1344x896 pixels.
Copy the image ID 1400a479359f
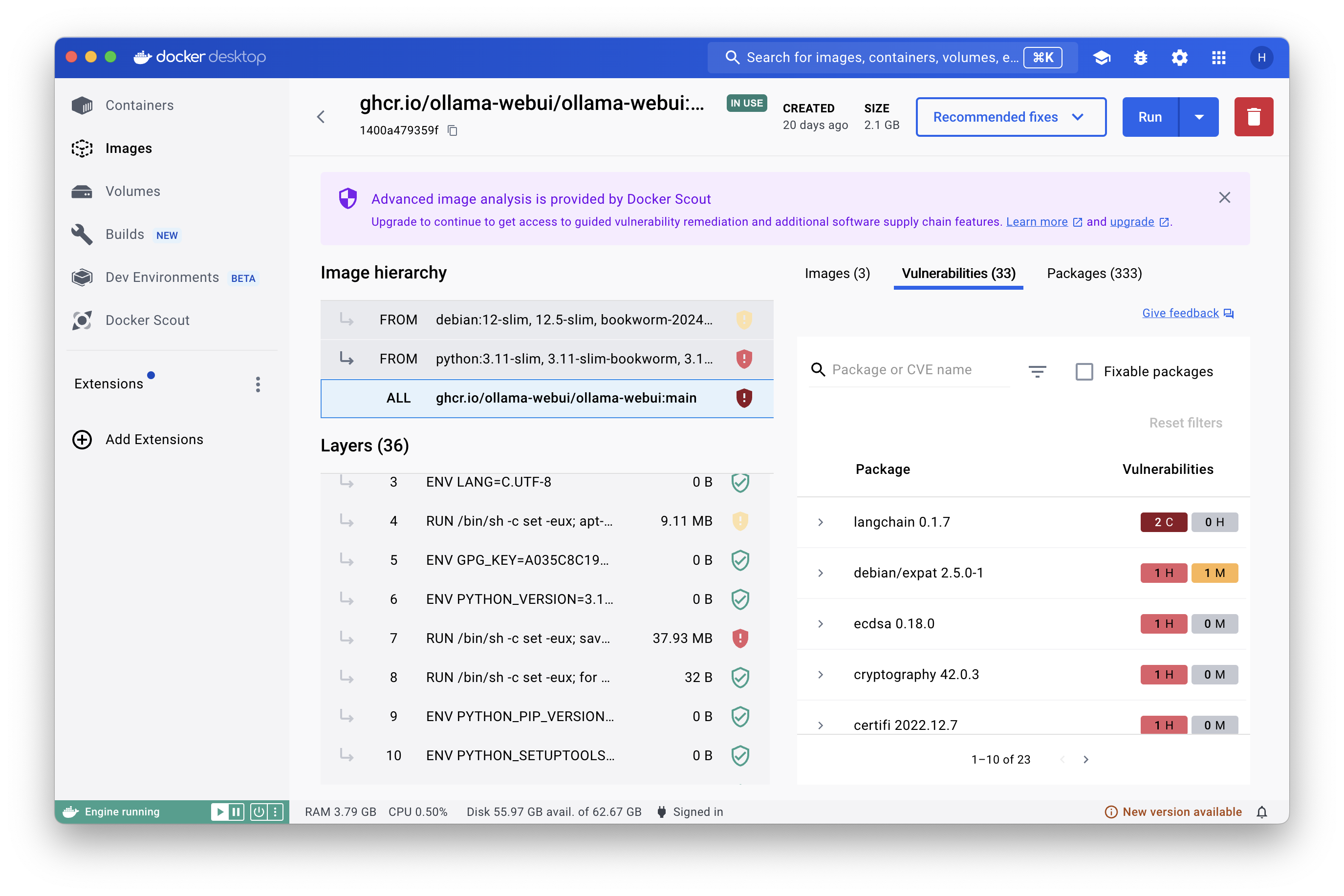coord(452,131)
